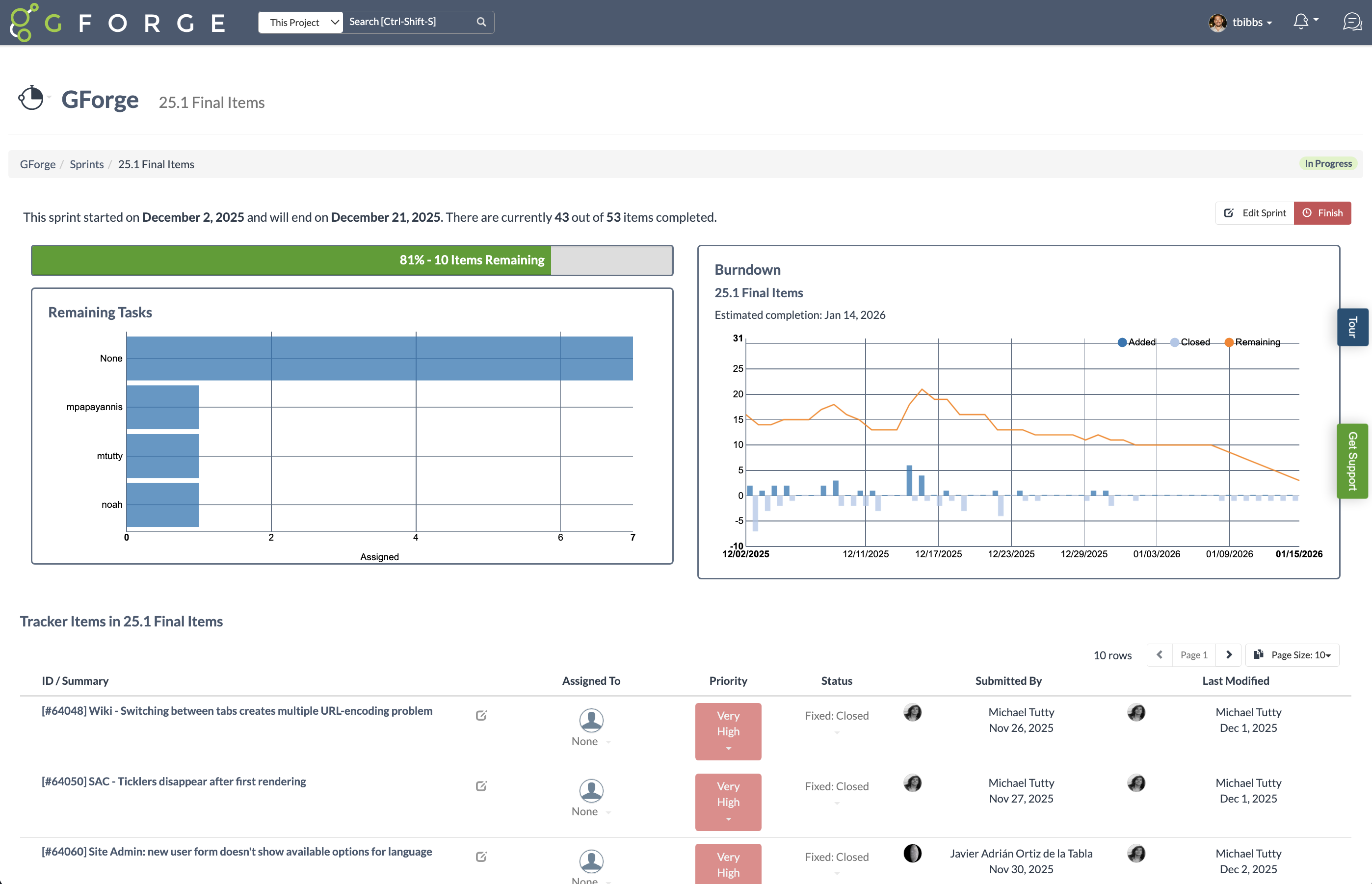Click edit icon for SAC Ticklers item

(481, 786)
